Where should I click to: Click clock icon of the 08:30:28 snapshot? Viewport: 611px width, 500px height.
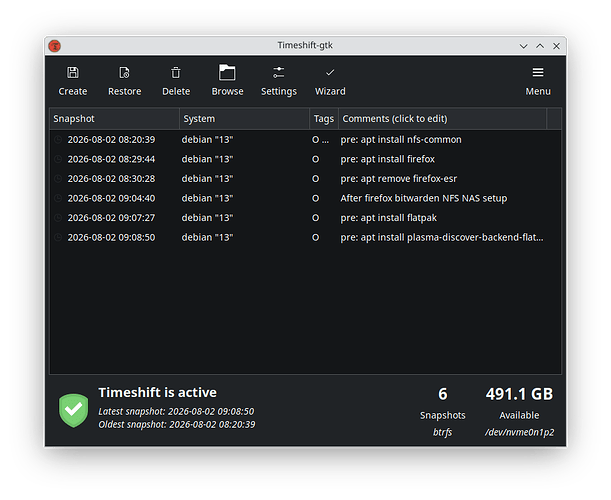(58, 178)
